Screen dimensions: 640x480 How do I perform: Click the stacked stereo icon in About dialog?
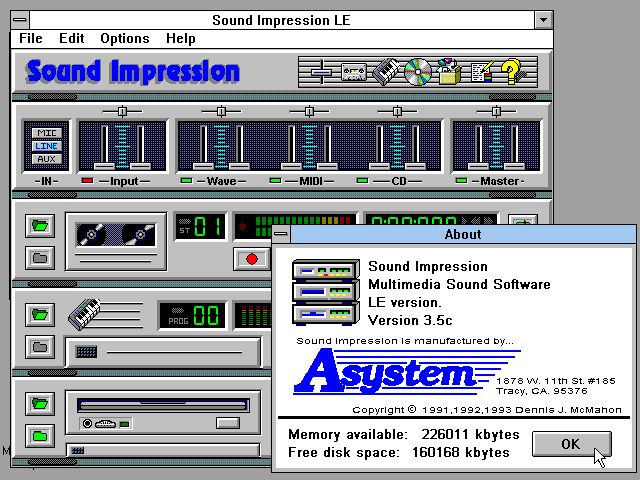pos(326,292)
